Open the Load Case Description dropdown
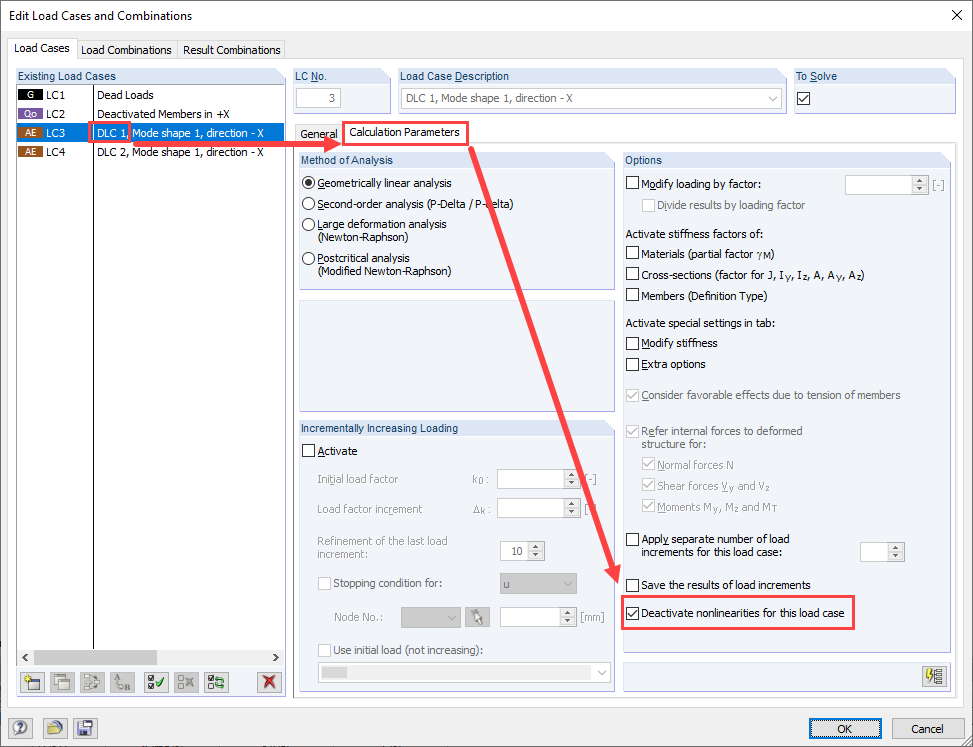The height and width of the screenshot is (747, 973). (x=773, y=99)
